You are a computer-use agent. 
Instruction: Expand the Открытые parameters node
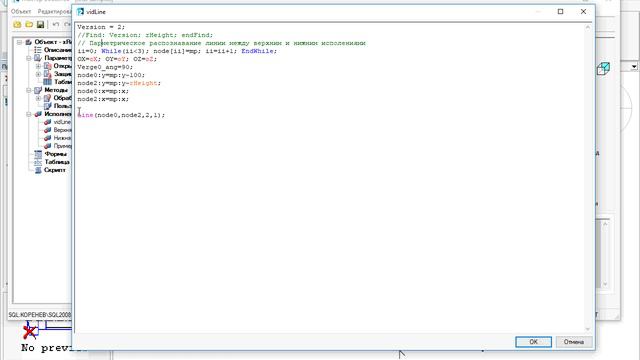pos(38,66)
